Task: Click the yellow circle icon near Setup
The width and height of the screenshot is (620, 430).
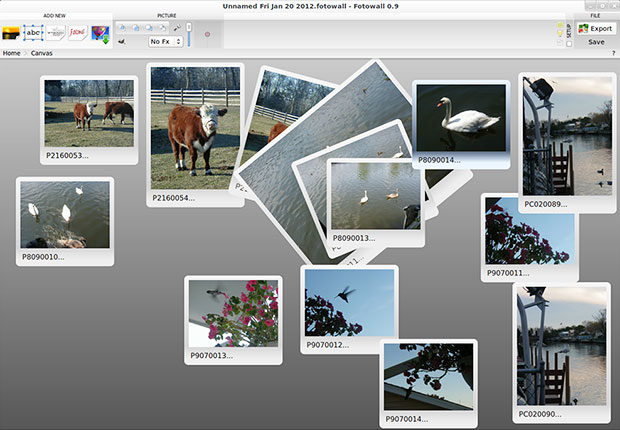Action: pyautogui.click(x=560, y=25)
